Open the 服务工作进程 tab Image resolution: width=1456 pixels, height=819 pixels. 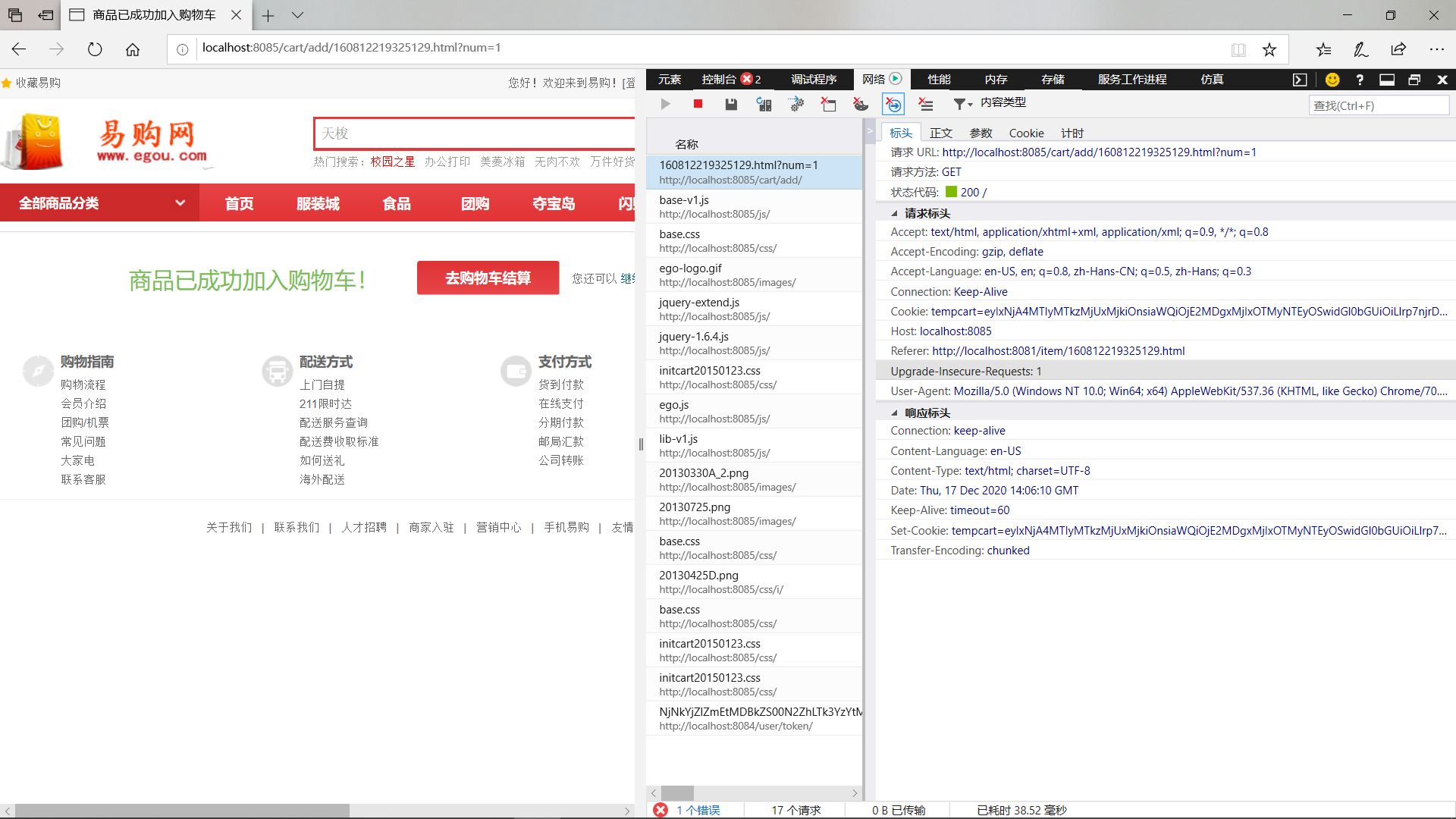(x=1132, y=80)
